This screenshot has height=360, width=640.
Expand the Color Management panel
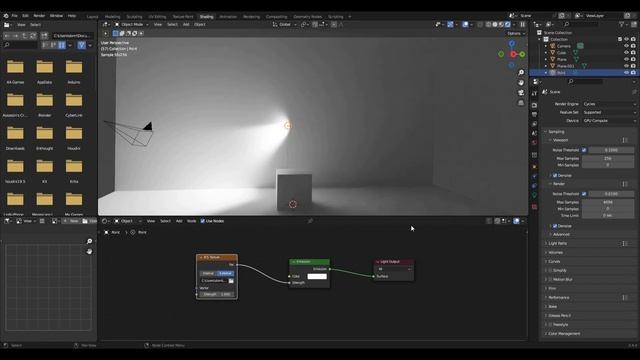tap(564, 334)
